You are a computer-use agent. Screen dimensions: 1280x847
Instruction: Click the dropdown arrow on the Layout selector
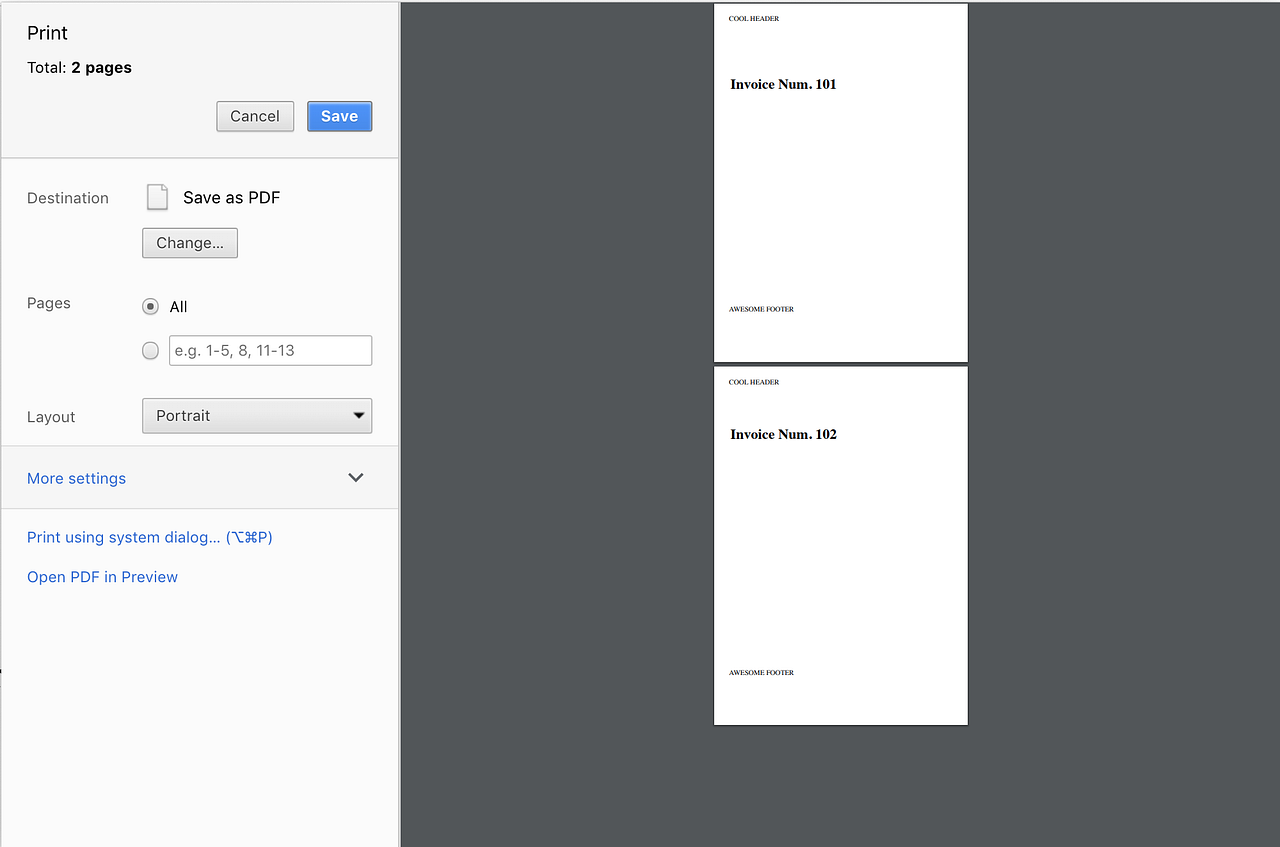tap(357, 415)
